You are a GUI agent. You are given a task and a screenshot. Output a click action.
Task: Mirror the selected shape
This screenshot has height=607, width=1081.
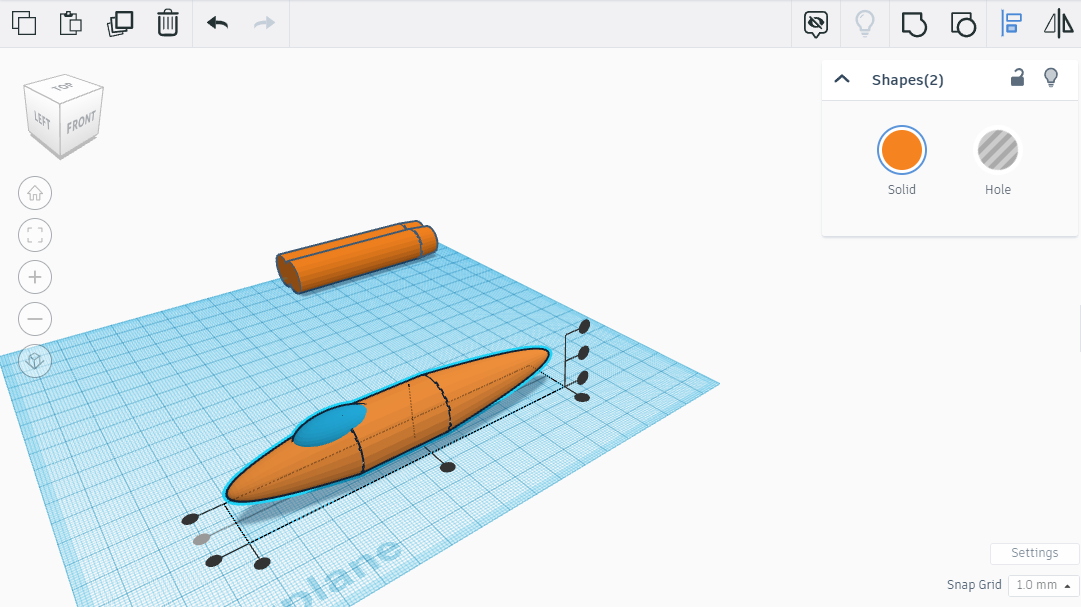(x=1059, y=24)
